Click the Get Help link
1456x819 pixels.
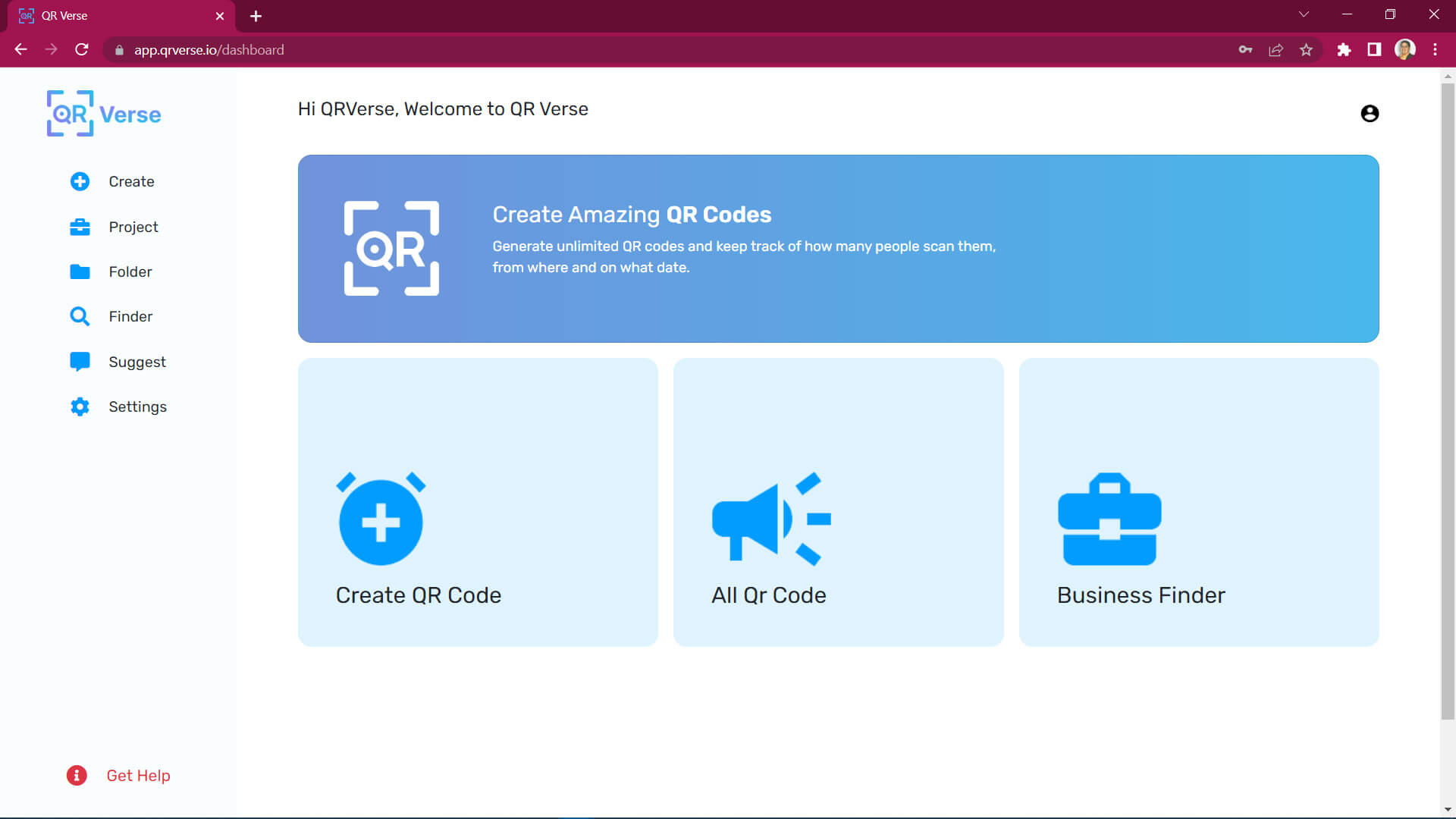point(138,776)
